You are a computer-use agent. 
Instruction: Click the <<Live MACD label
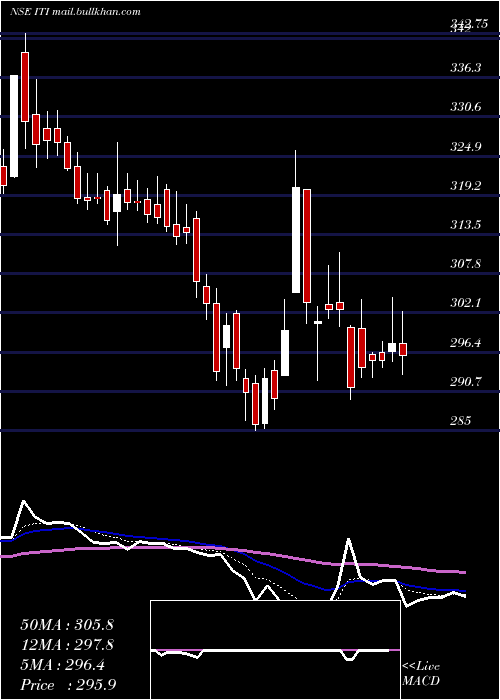(421, 674)
